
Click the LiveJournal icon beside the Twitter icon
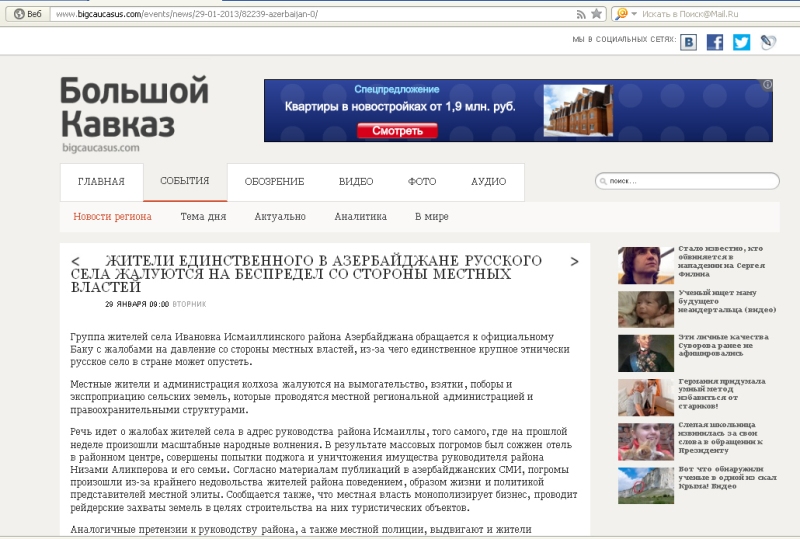(767, 42)
